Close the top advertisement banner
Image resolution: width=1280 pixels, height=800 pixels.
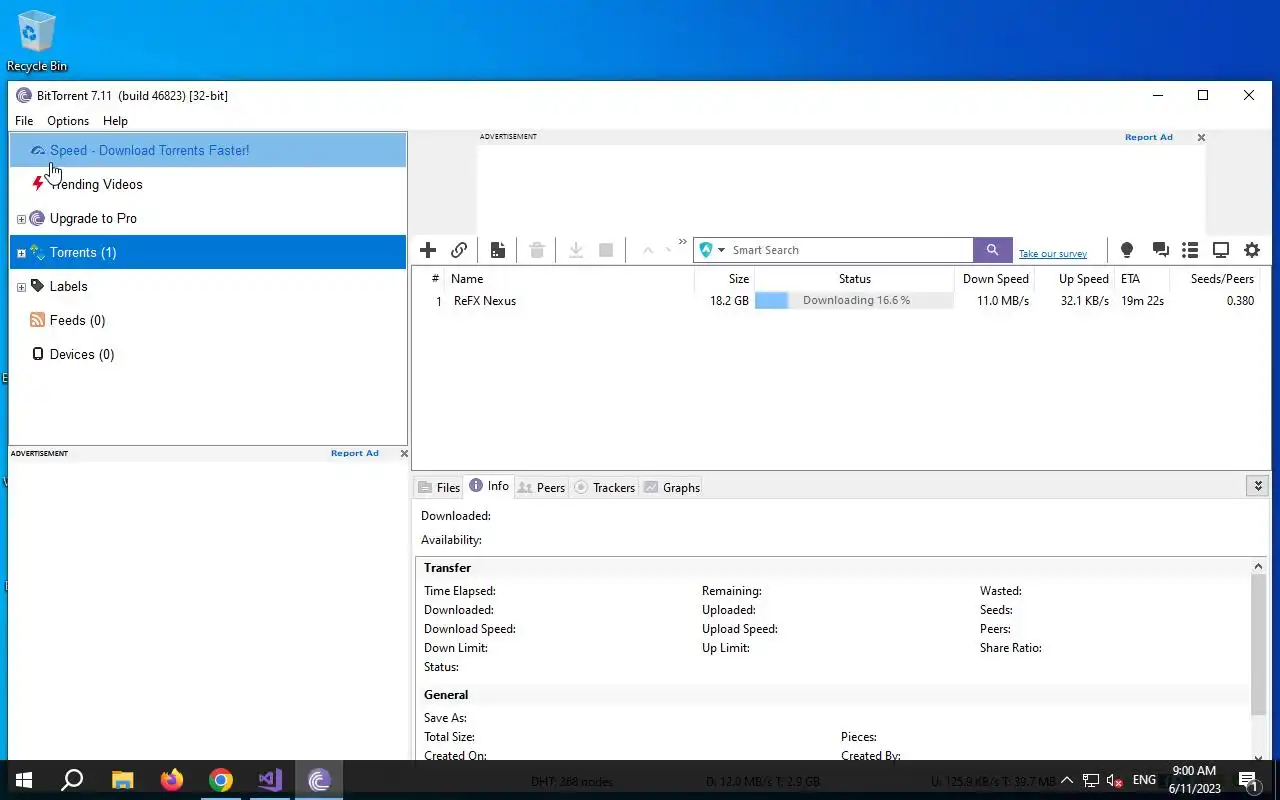(x=1201, y=138)
